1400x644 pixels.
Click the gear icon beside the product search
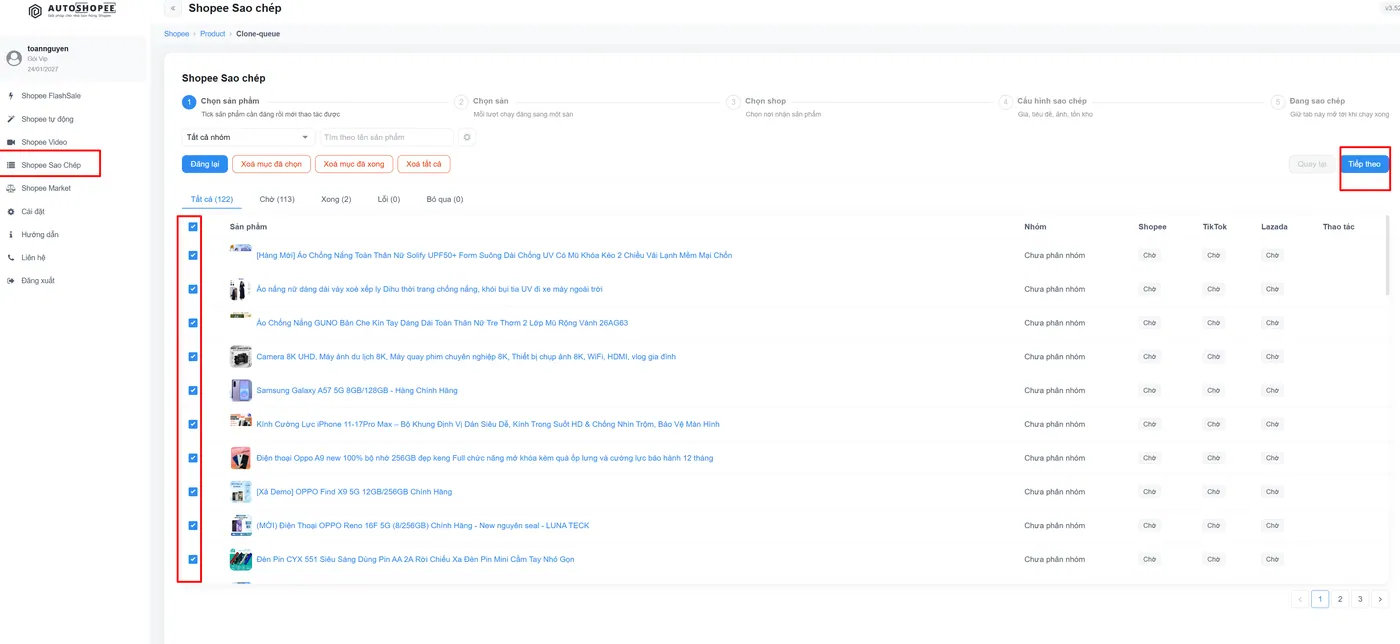tap(466, 137)
